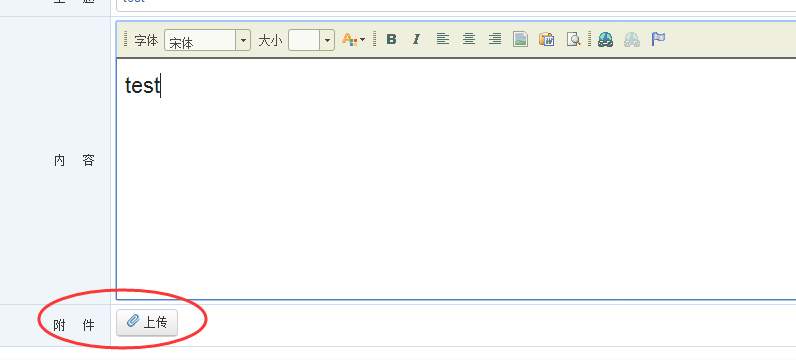
Task: Toggle bold formatting in editor toolbar
Action: click(391, 39)
